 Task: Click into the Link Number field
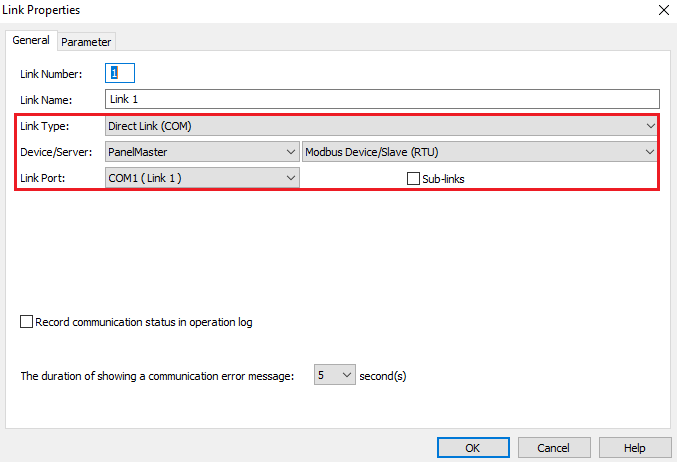point(120,73)
